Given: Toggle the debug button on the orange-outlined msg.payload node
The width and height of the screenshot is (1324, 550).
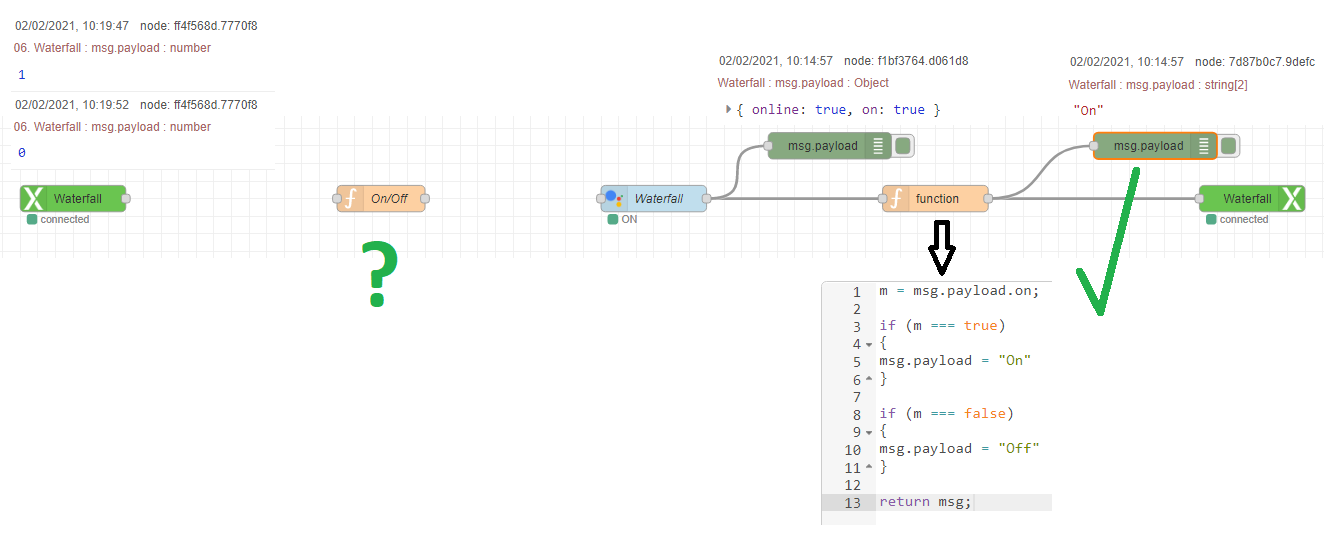Looking at the screenshot, I should coord(1229,146).
